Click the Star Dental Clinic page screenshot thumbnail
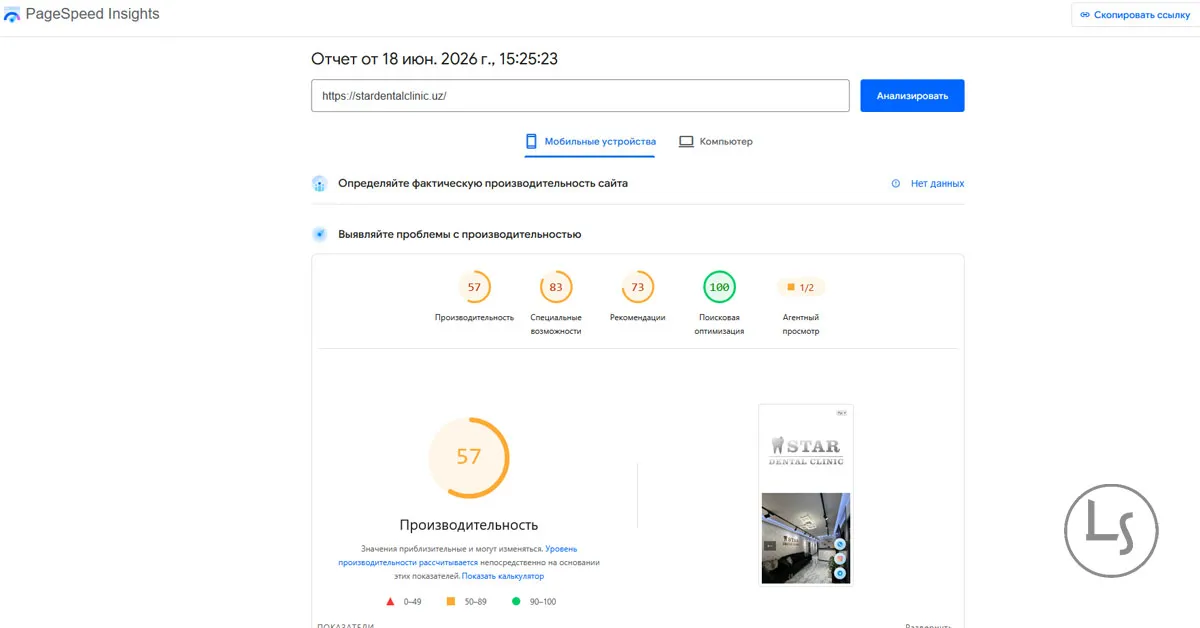This screenshot has height=628, width=1200. click(806, 495)
